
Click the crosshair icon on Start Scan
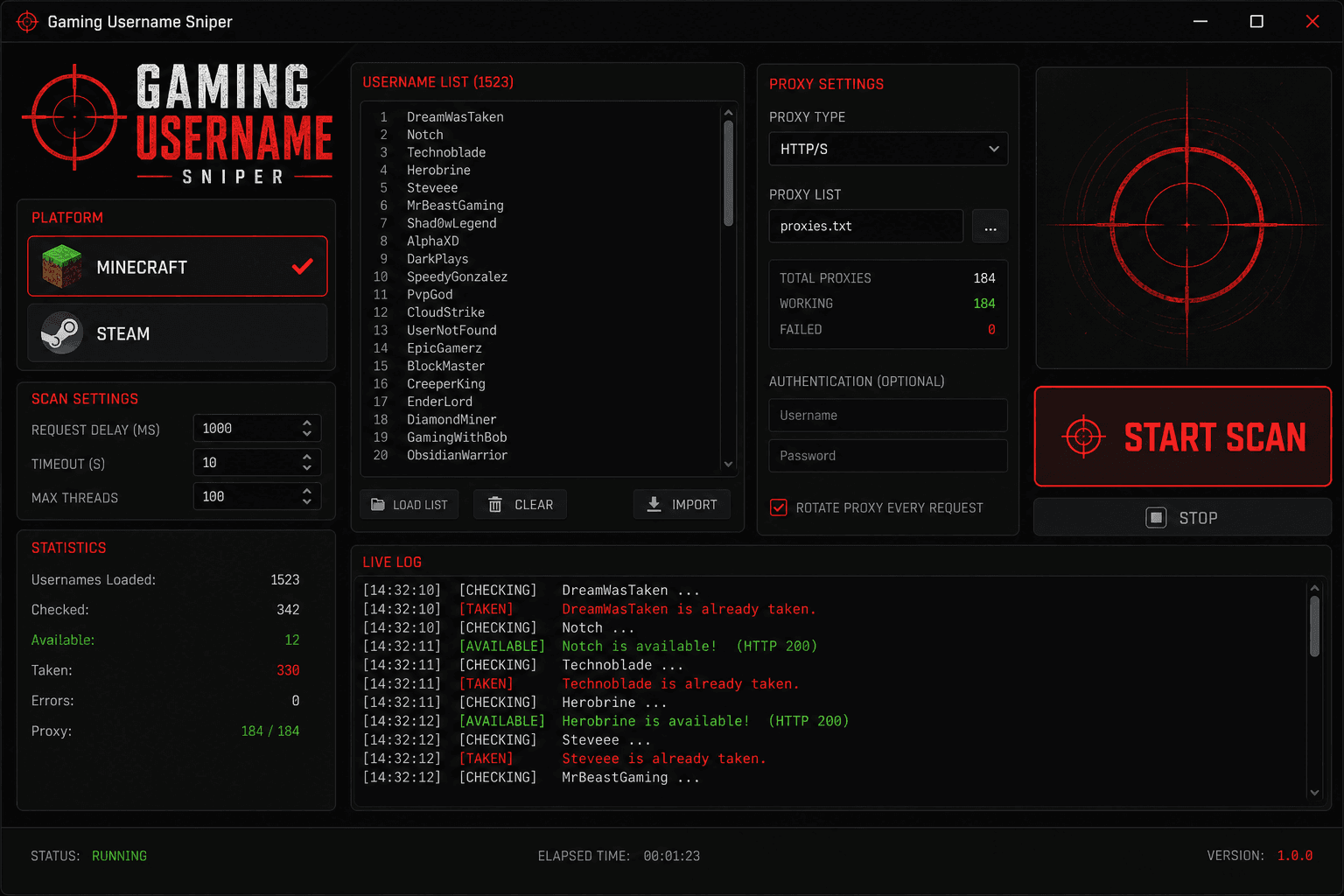coord(1083,437)
